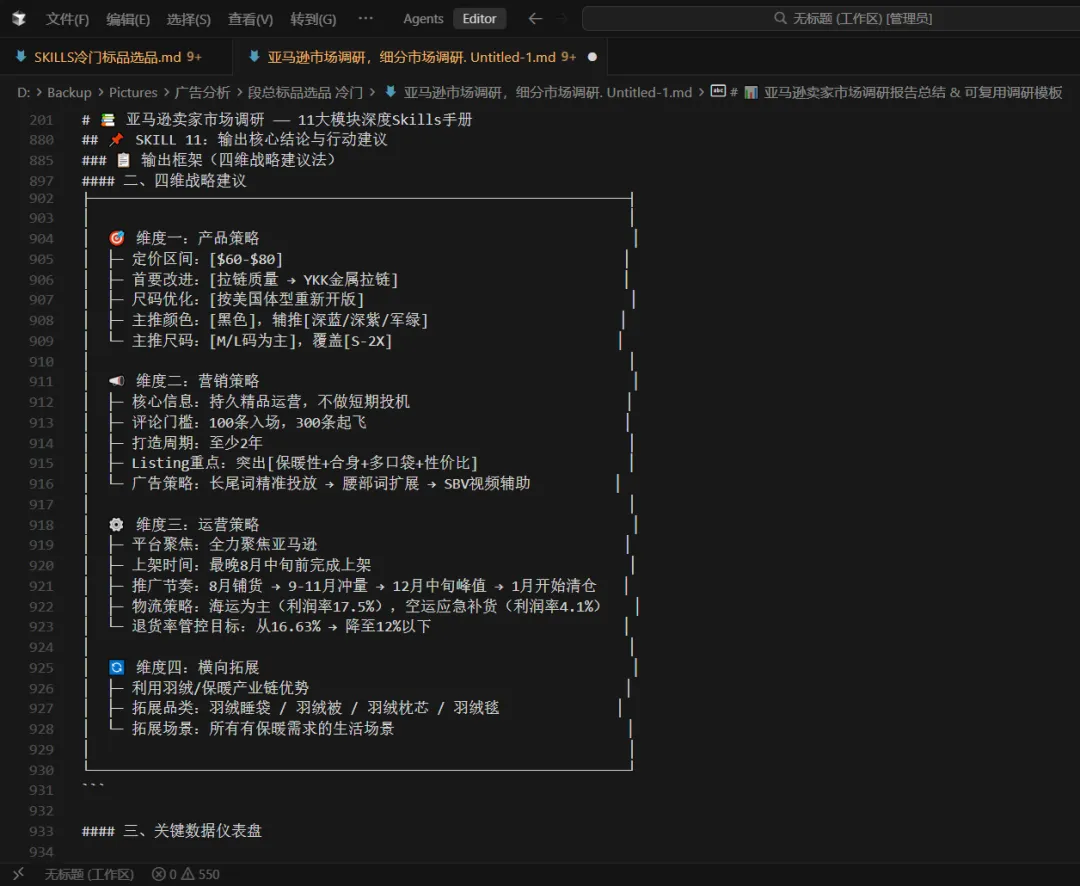Image resolution: width=1080 pixels, height=886 pixels.
Task: Select the Untitled-1.md market research tab
Action: tap(420, 57)
